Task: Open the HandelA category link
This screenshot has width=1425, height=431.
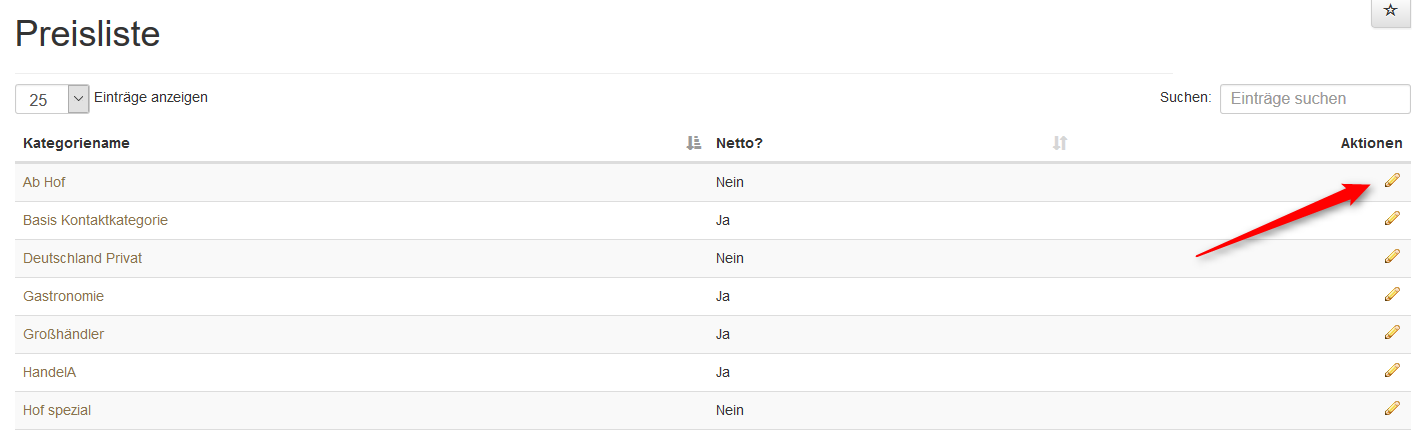Action: pyautogui.click(x=49, y=372)
